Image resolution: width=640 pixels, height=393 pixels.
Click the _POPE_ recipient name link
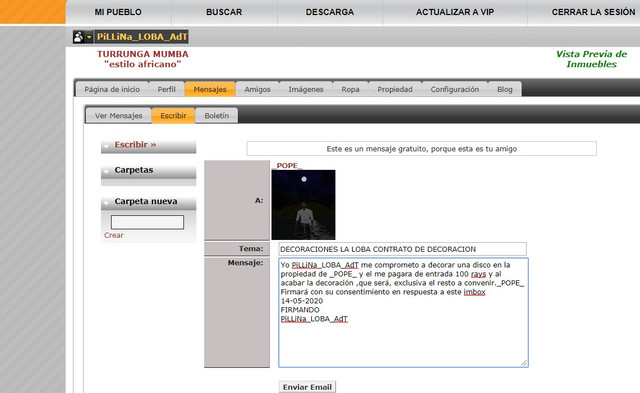click(287, 165)
